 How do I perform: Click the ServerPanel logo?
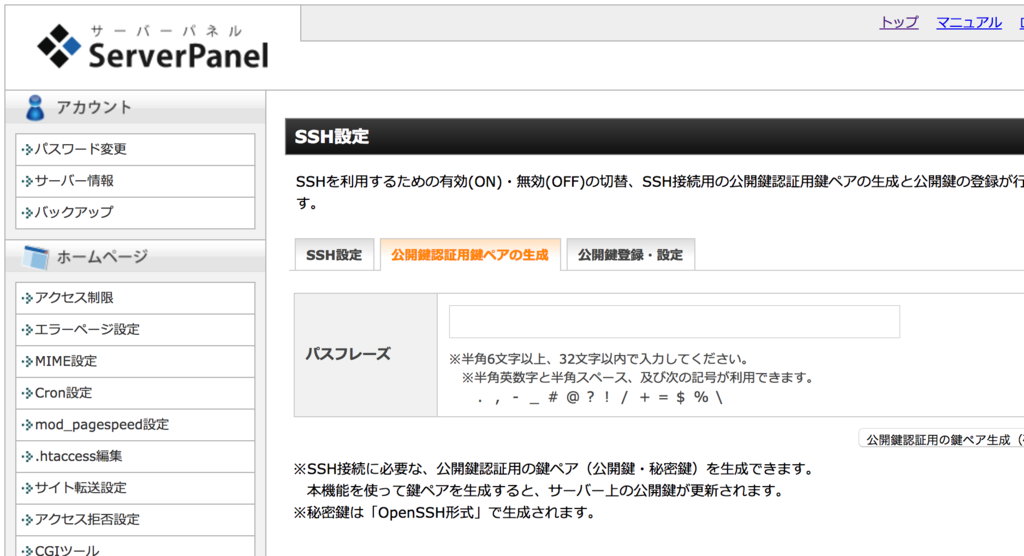[153, 47]
